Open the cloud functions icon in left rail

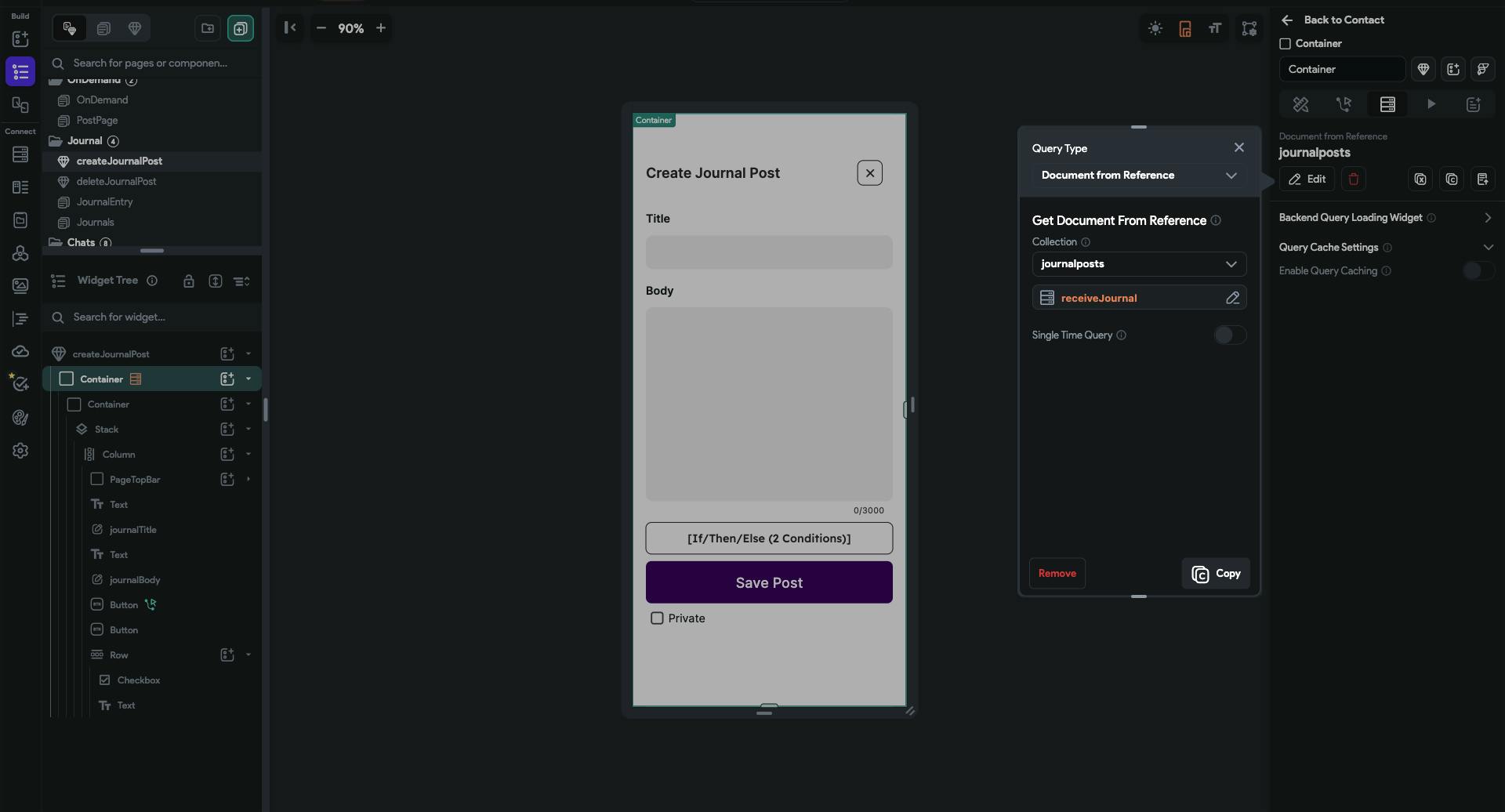click(x=20, y=352)
